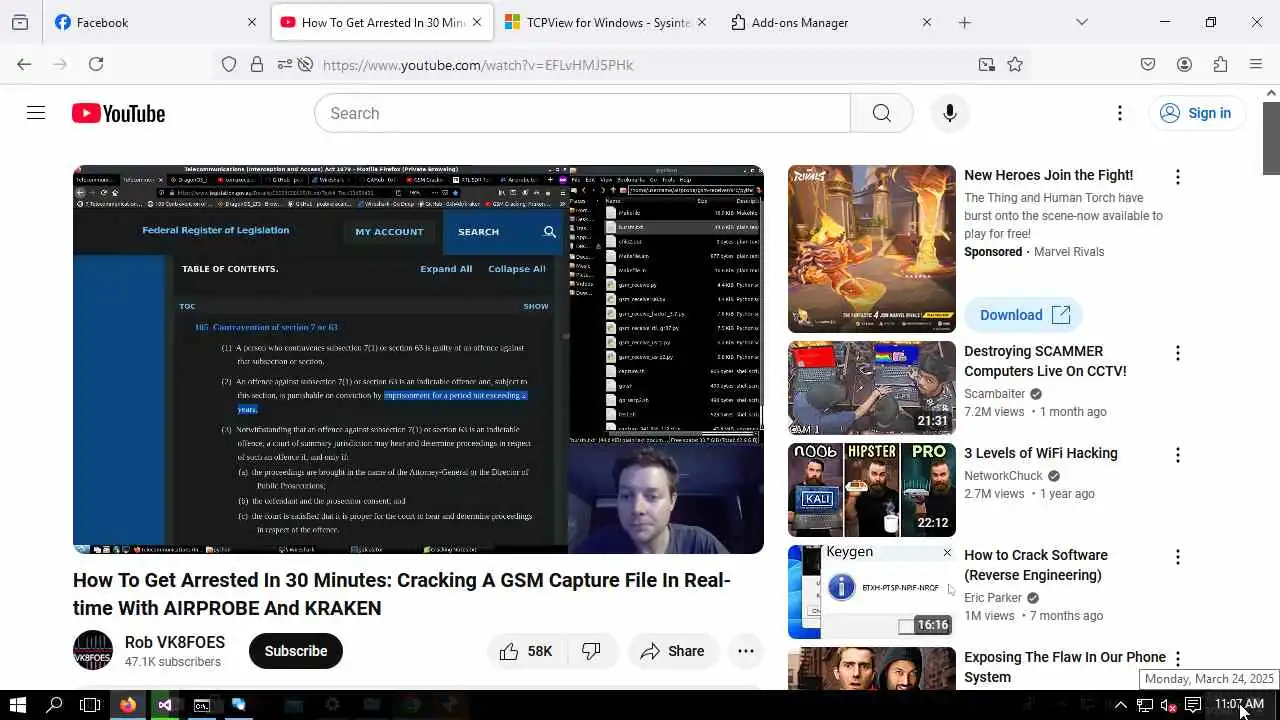Screen dimensions: 1280x720
Task: Open the extensions puzzle menu
Action: [x=1220, y=64]
